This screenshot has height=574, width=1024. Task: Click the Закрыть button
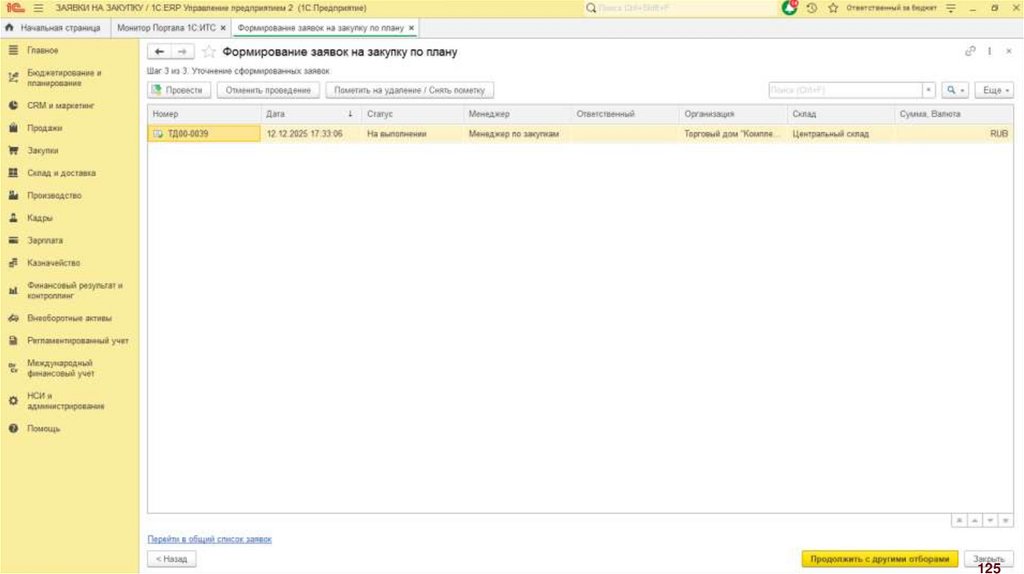(989, 559)
